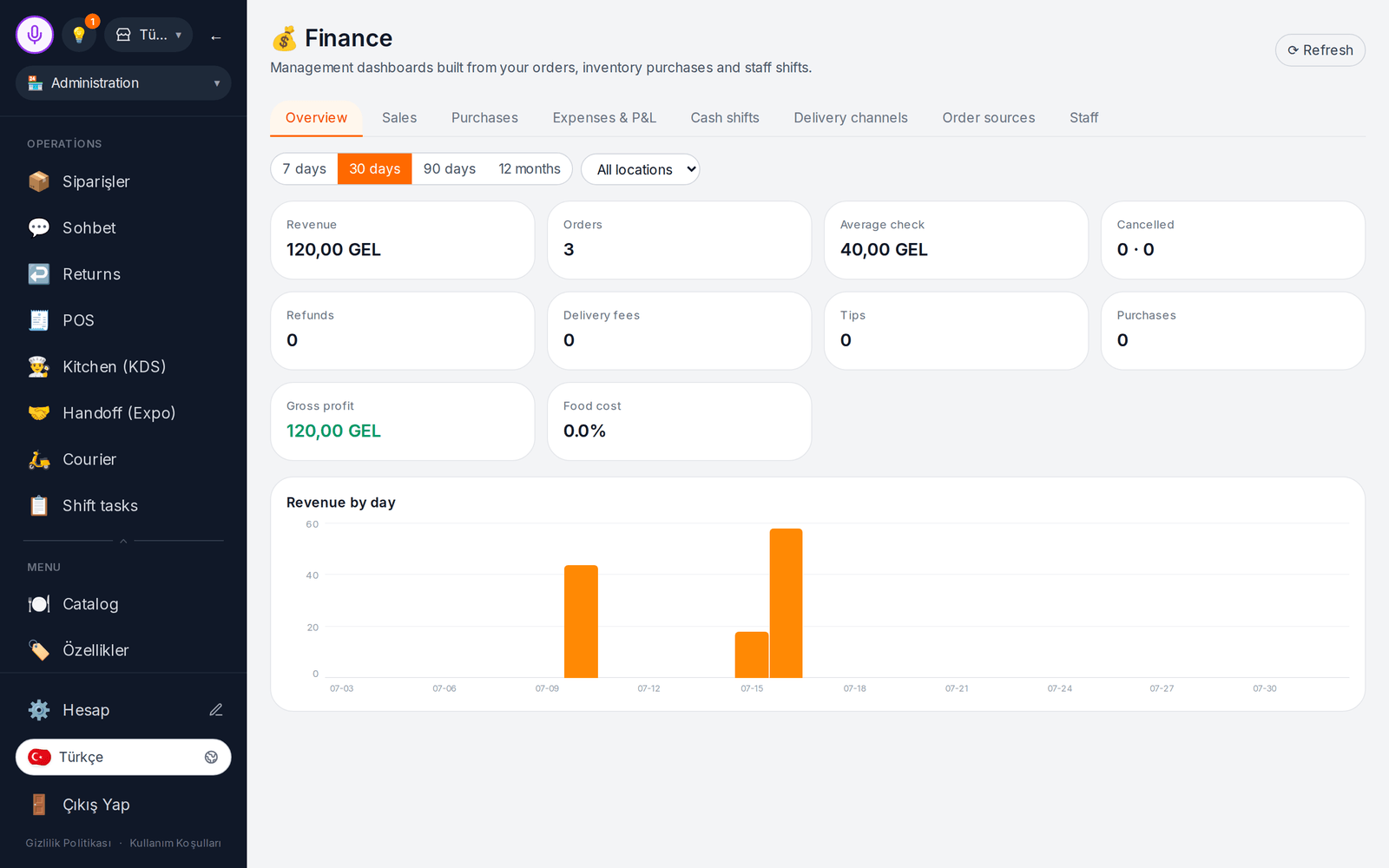Expand the Administration role selector

coord(123,83)
